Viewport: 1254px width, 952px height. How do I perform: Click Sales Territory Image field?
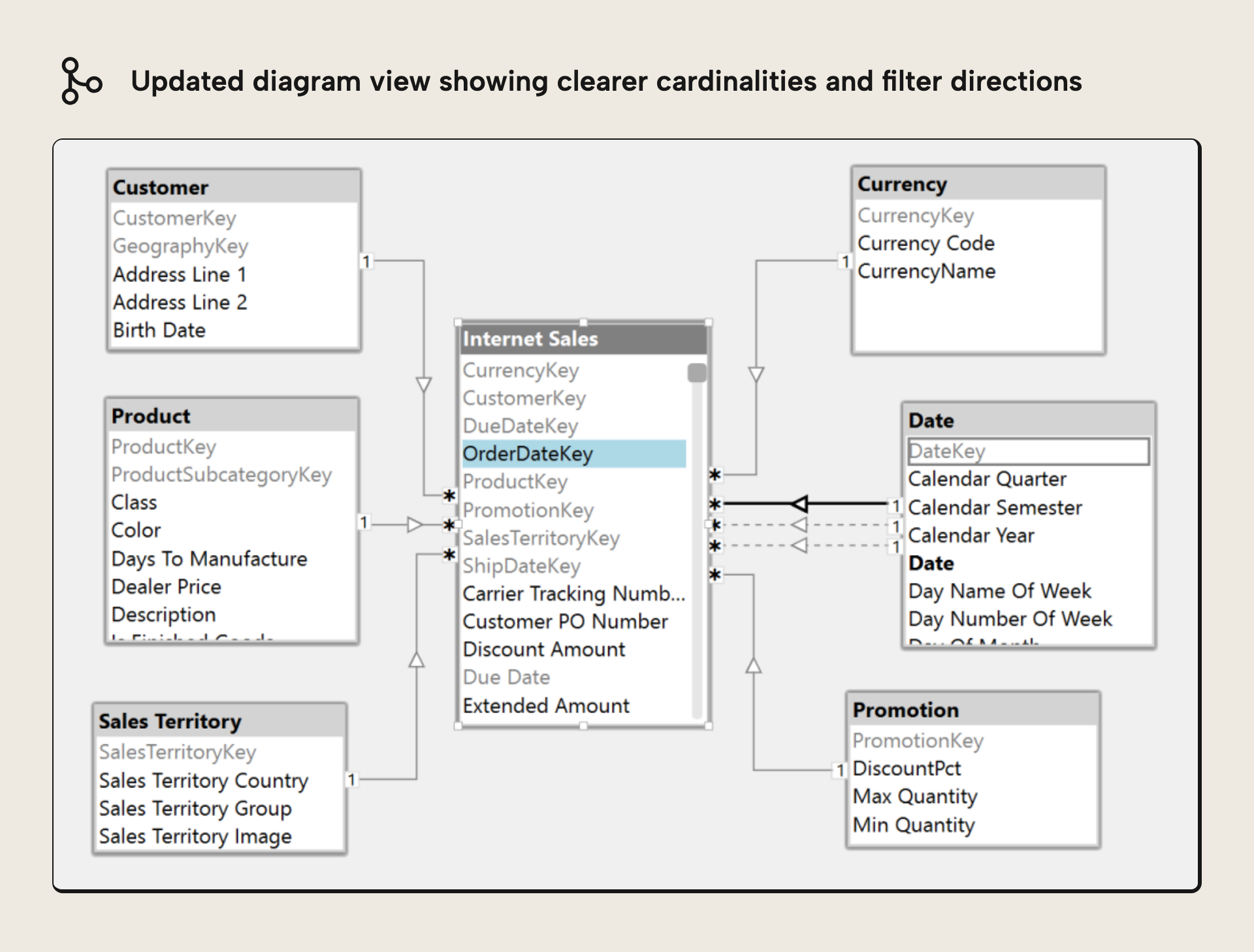pos(196,836)
